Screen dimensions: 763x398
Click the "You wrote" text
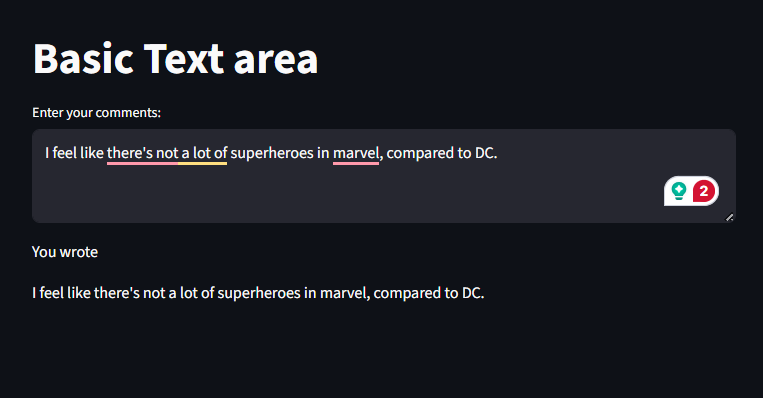point(65,252)
